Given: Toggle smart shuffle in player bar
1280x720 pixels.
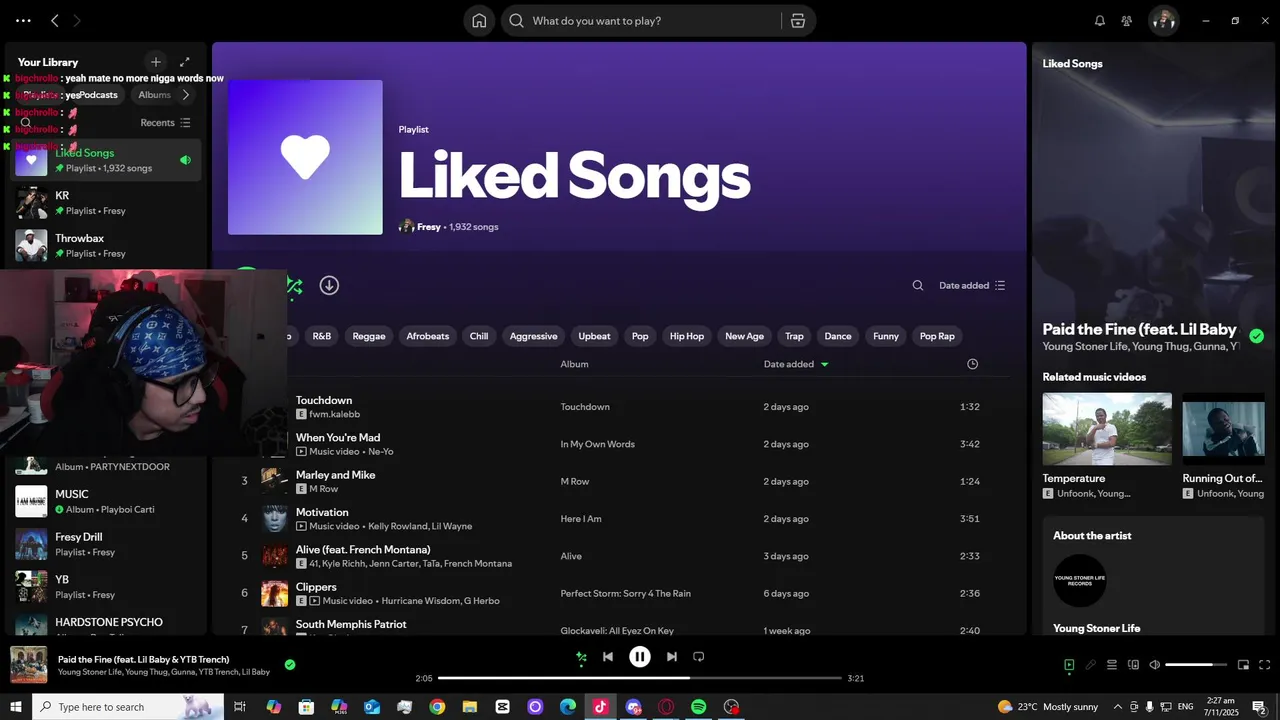Looking at the screenshot, I should point(581,657).
